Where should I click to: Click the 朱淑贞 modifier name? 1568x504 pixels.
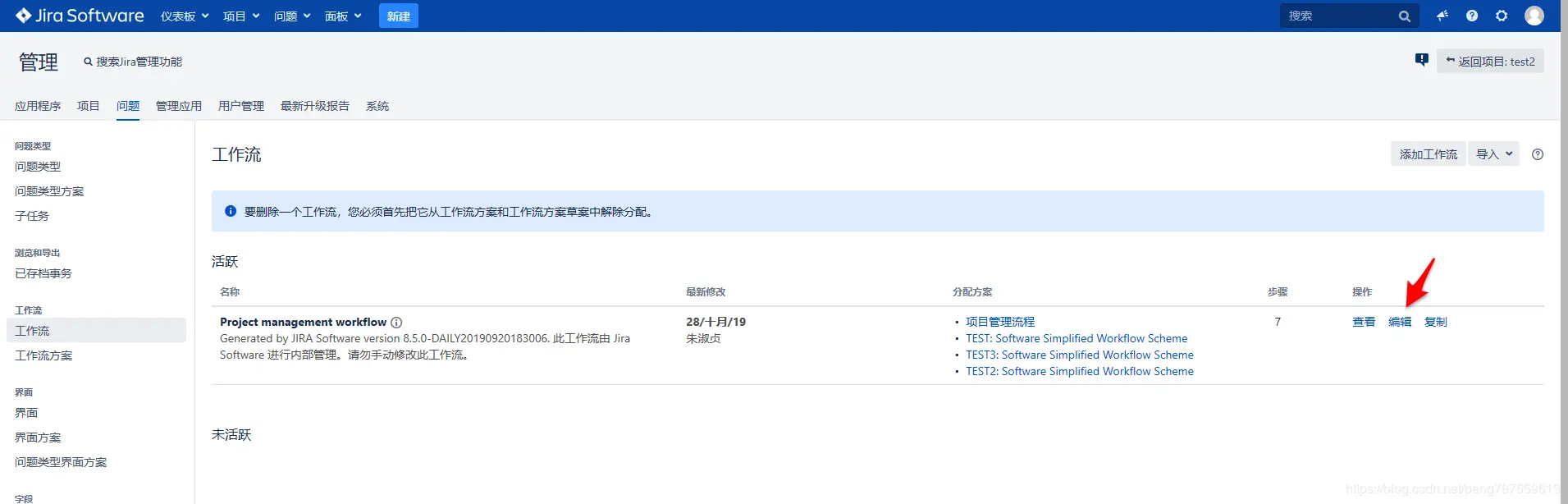click(703, 338)
